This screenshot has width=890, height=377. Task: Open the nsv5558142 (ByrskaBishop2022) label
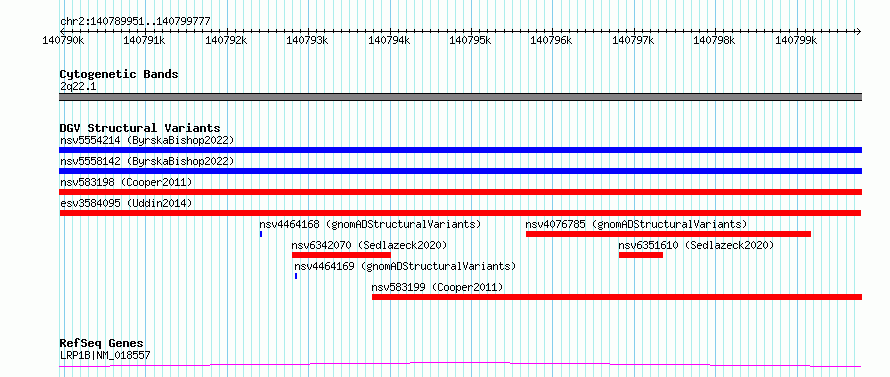[x=147, y=161]
